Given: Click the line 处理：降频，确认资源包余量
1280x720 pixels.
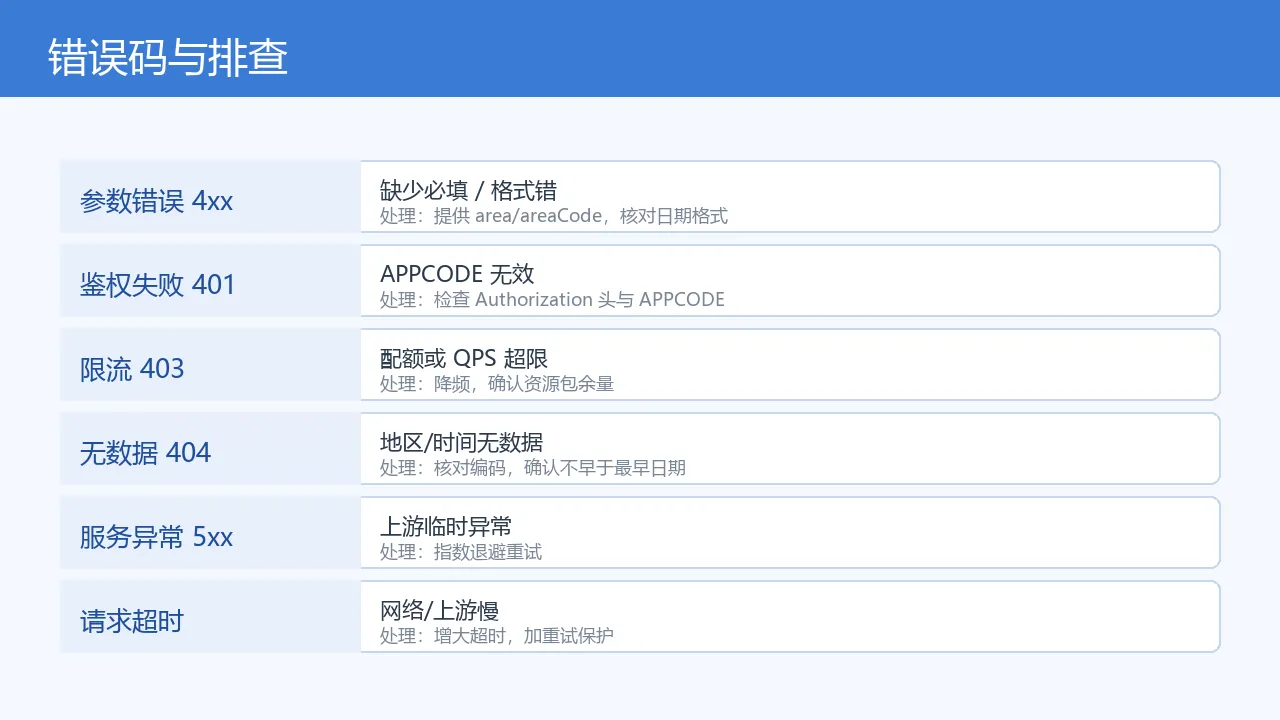Looking at the screenshot, I should click(497, 384).
